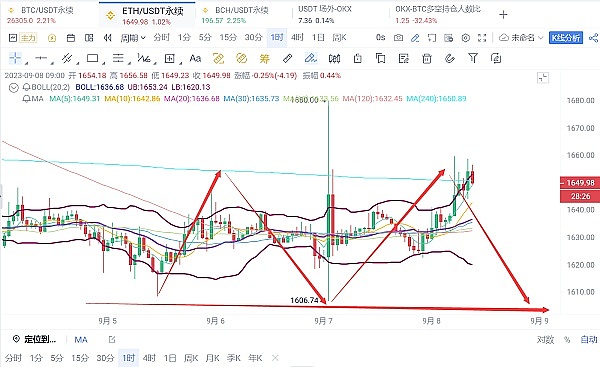This screenshot has width=600, height=367.
Task: Click the yellow house indicator icon
Action: click(52, 38)
